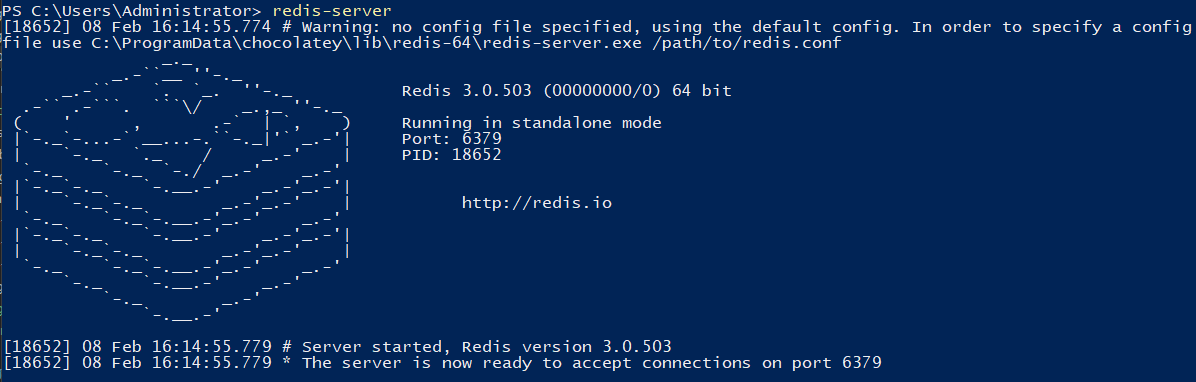Click the Running in standalone mode text
Viewport: 1196px width, 382px height.
pos(532,123)
